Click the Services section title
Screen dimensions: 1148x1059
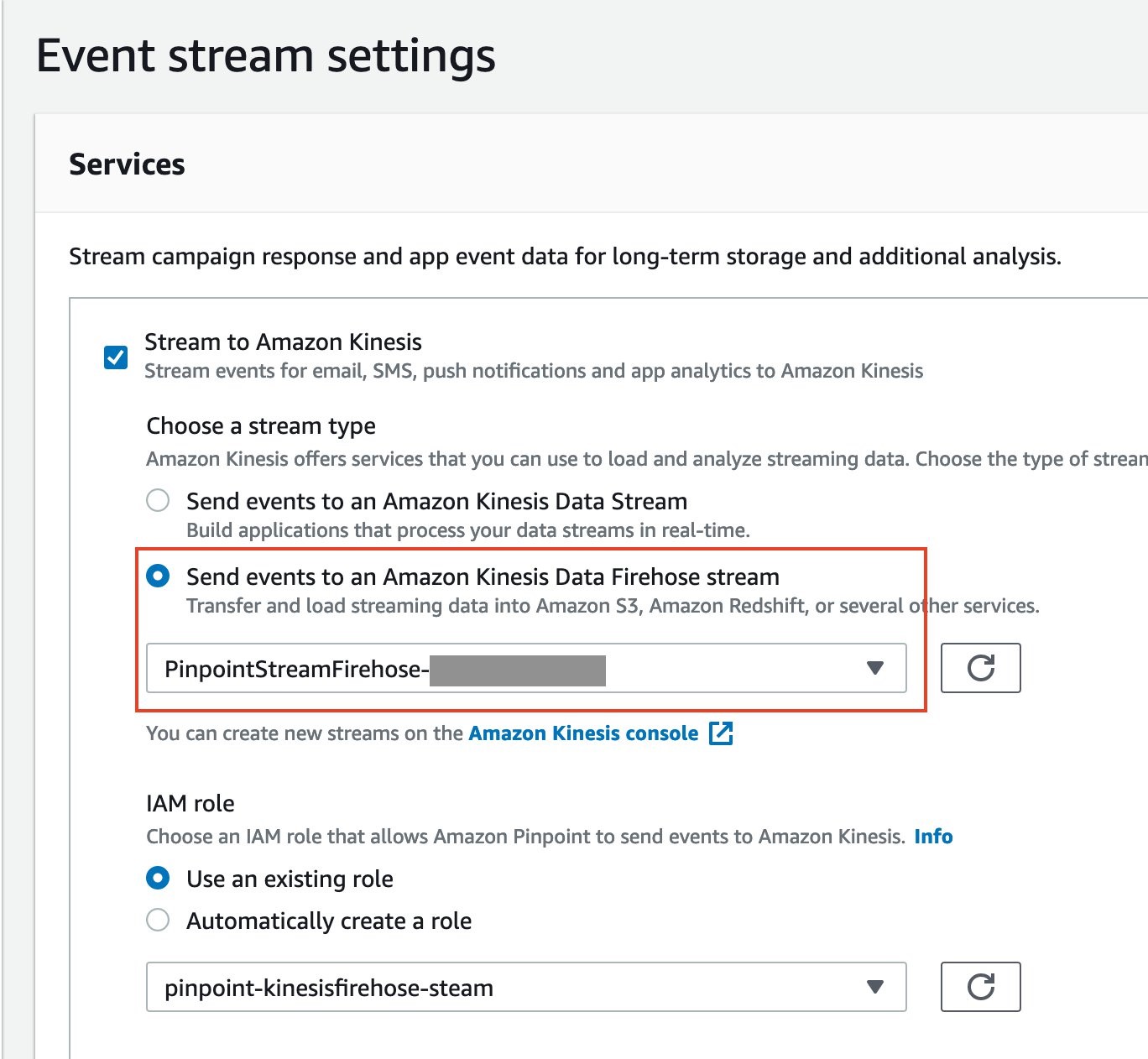click(x=127, y=164)
